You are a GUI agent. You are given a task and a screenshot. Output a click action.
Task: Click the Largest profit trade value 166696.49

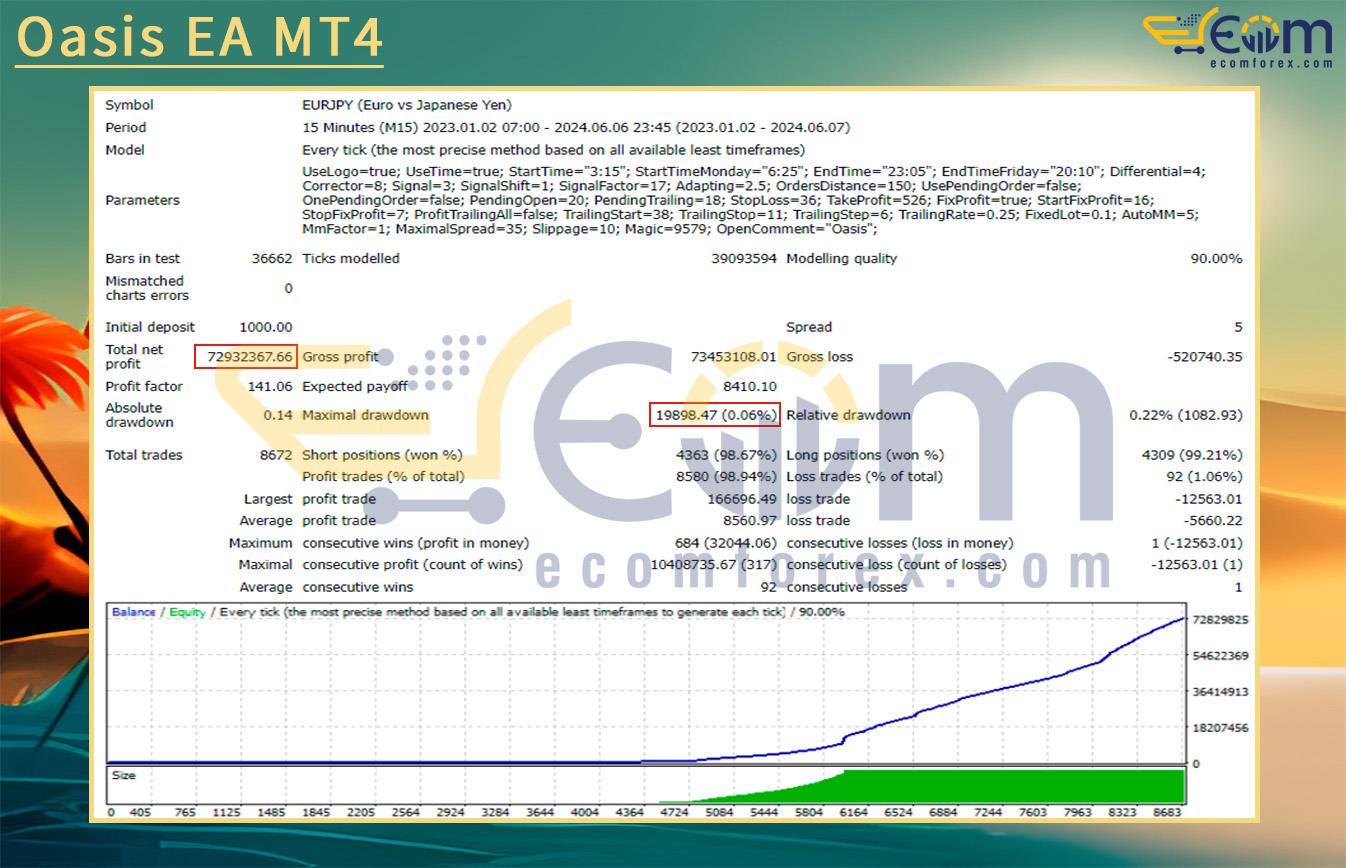(740, 499)
